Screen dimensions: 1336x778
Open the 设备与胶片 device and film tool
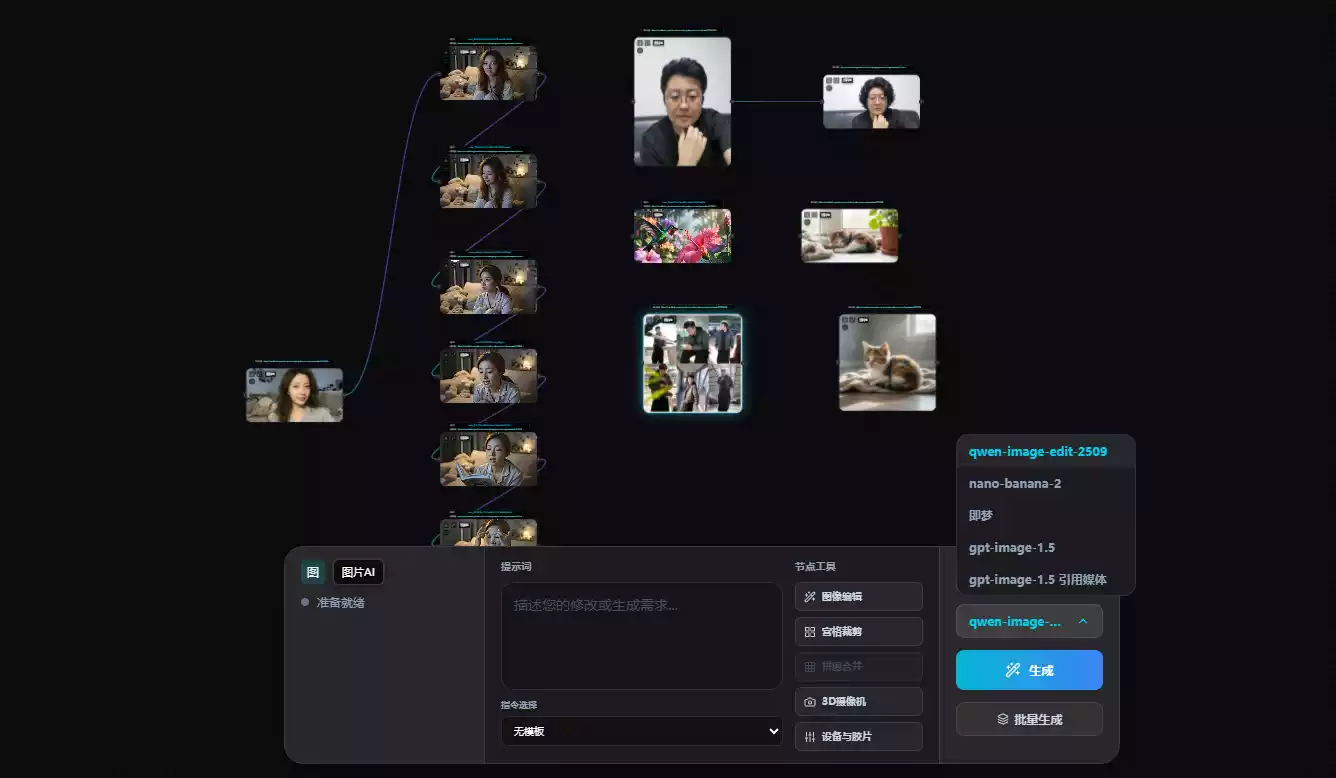pyautogui.click(x=858, y=736)
